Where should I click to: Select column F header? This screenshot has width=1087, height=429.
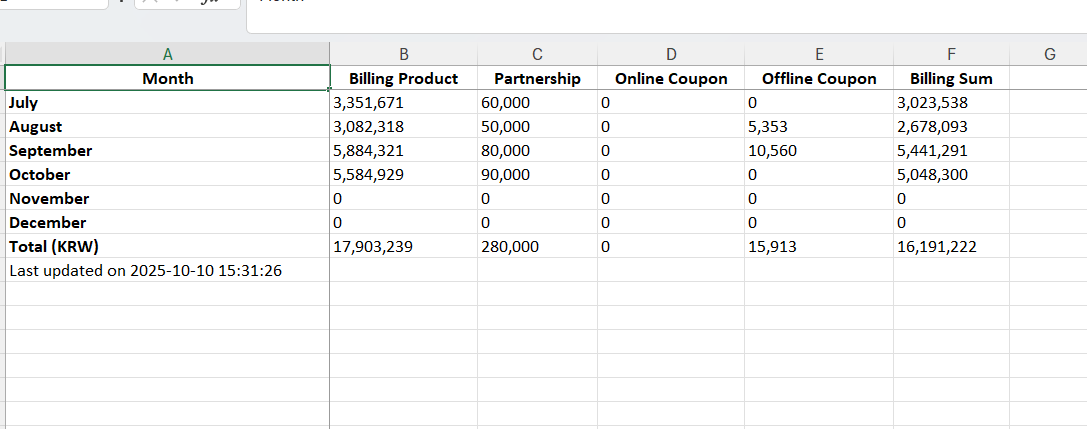951,54
